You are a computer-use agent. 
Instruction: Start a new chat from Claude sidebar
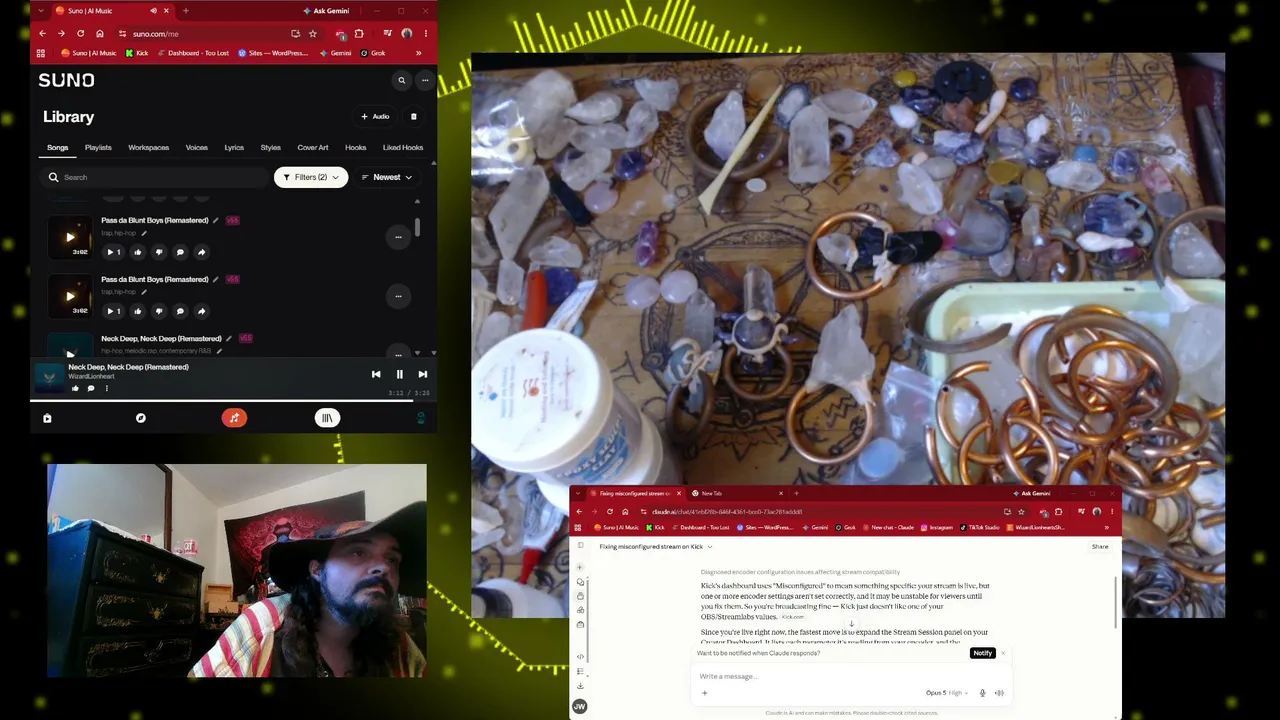(x=580, y=568)
